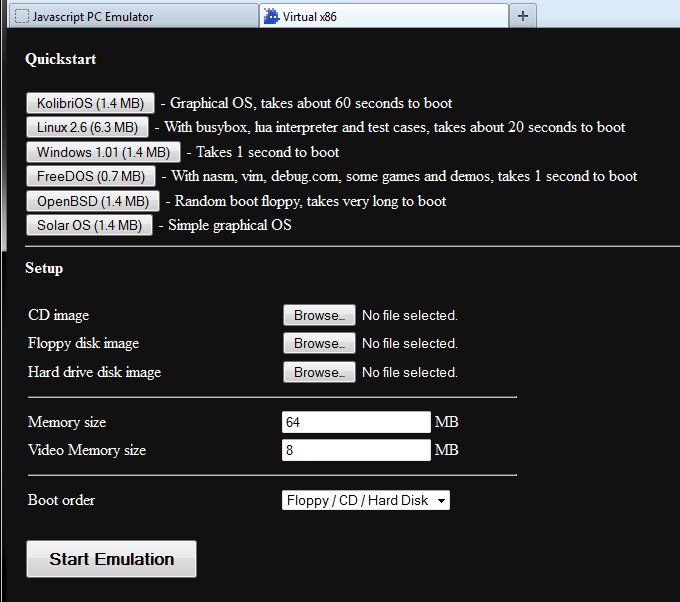The height and width of the screenshot is (602, 680).
Task: Switch to the Javascript PC Emulator tab
Action: (x=133, y=16)
